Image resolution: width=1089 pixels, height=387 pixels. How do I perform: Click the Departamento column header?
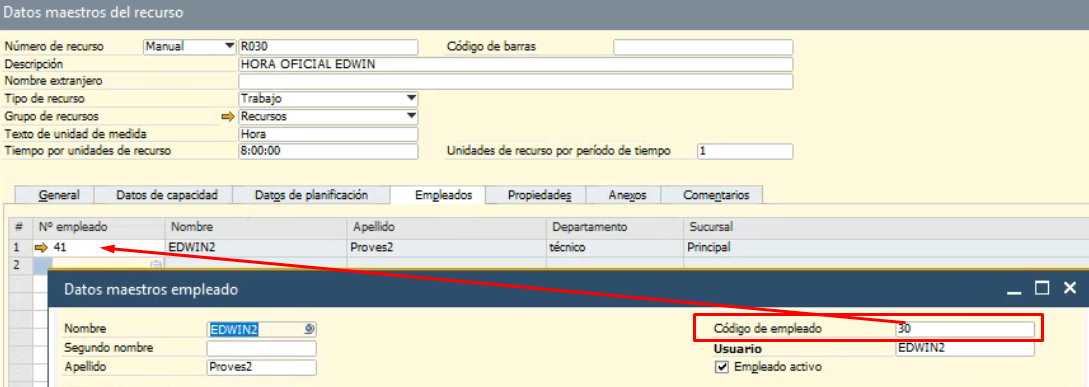click(615, 227)
